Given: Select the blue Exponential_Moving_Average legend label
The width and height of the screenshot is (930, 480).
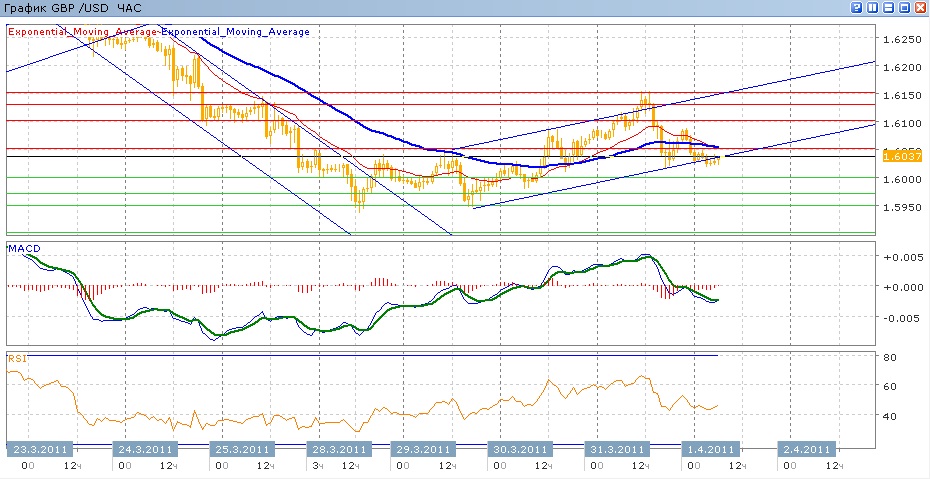Looking at the screenshot, I should click(x=236, y=32).
